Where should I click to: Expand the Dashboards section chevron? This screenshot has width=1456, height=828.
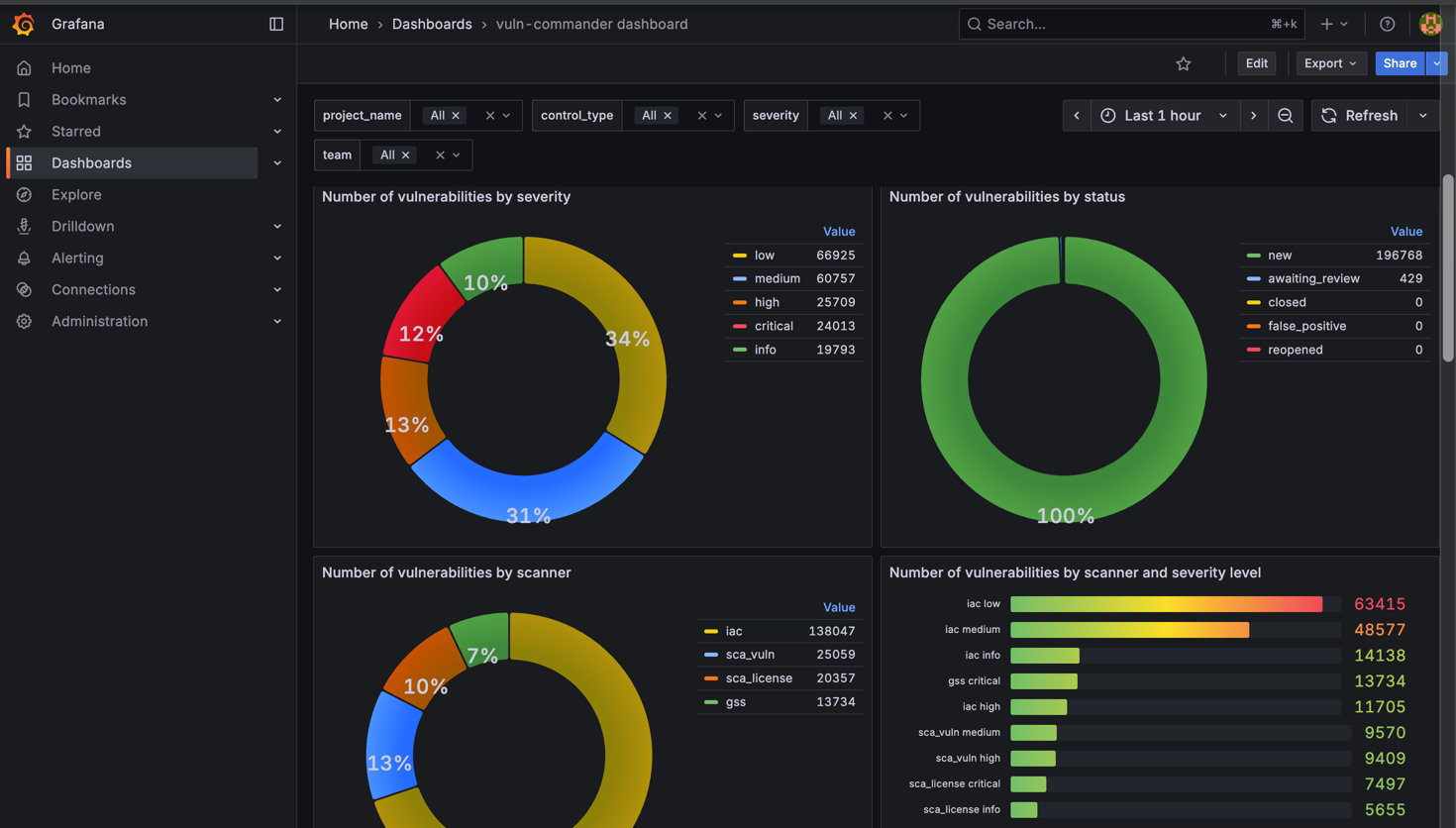[277, 163]
